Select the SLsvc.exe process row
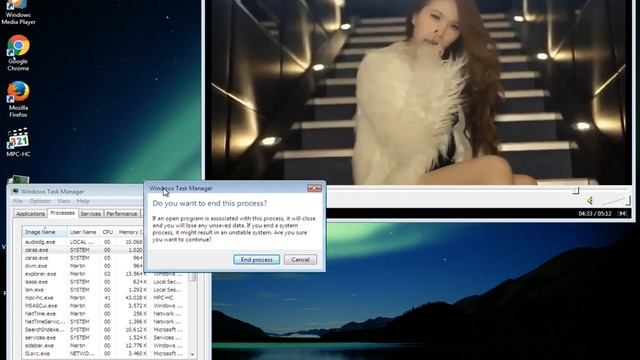This screenshot has width=640, height=360. (x=106, y=353)
